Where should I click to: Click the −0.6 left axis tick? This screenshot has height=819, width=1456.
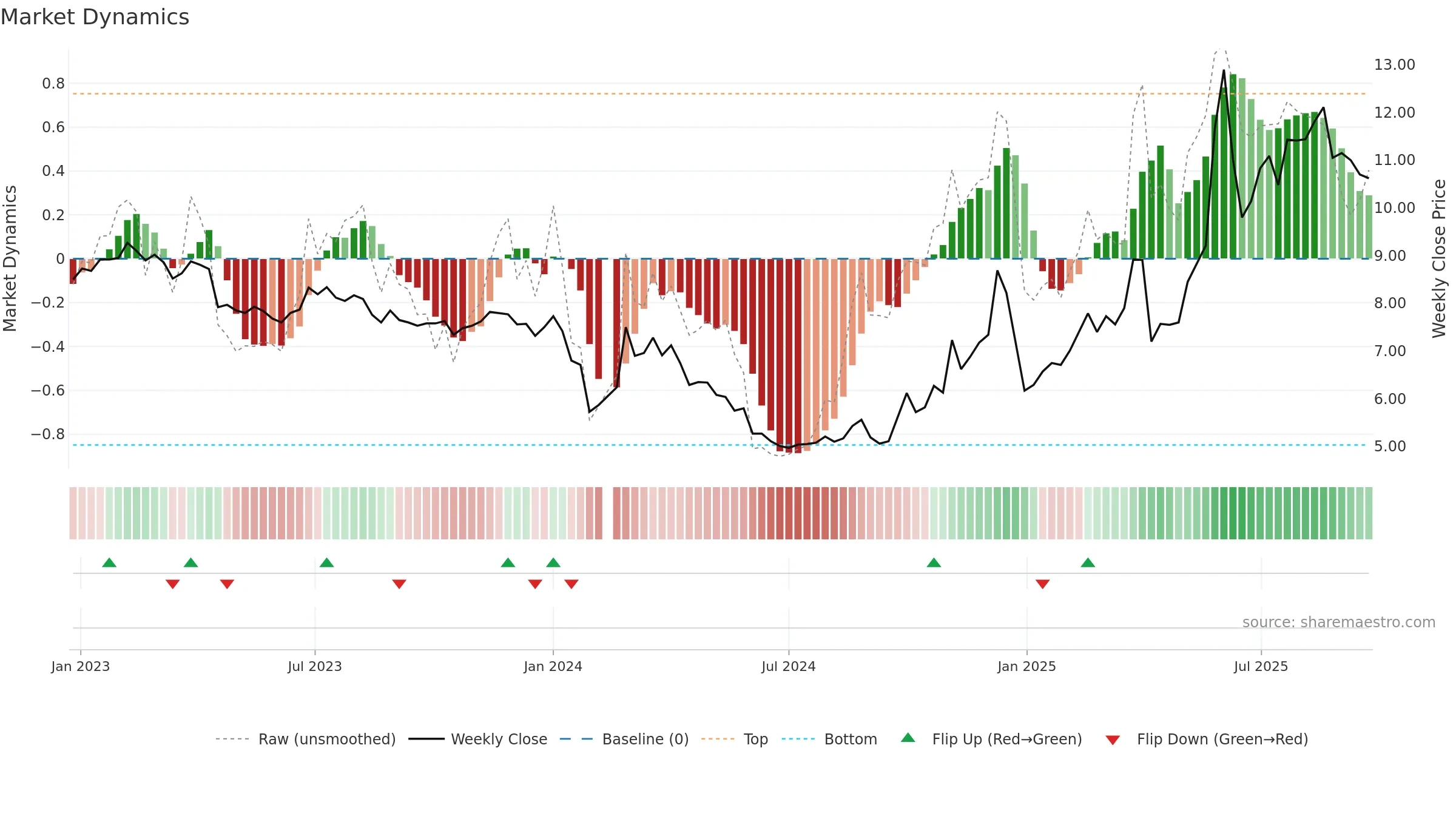click(x=48, y=391)
